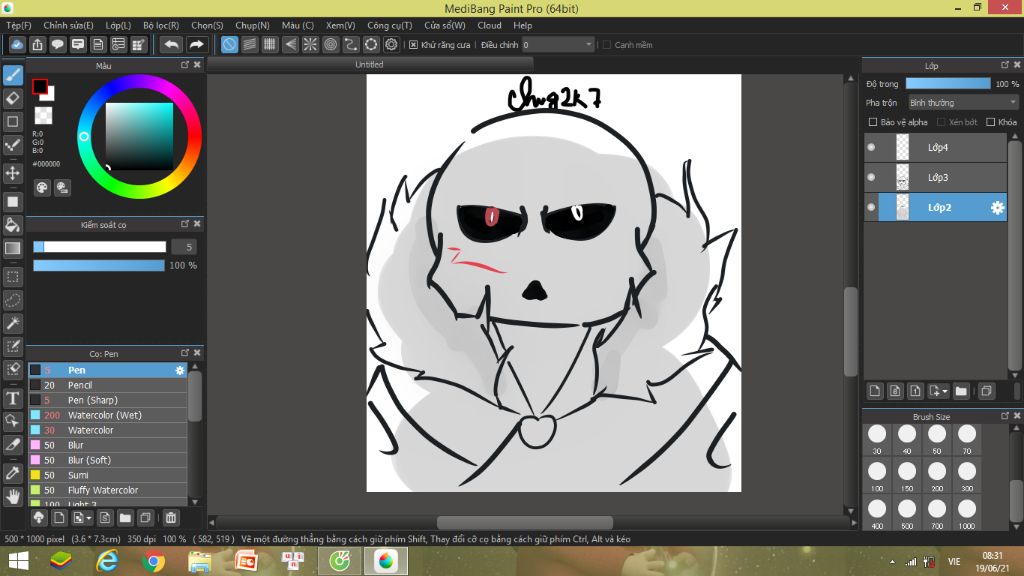Screen dimensions: 1024x576
Task: Undock the Cọ: Pen brush panel
Action: (185, 353)
